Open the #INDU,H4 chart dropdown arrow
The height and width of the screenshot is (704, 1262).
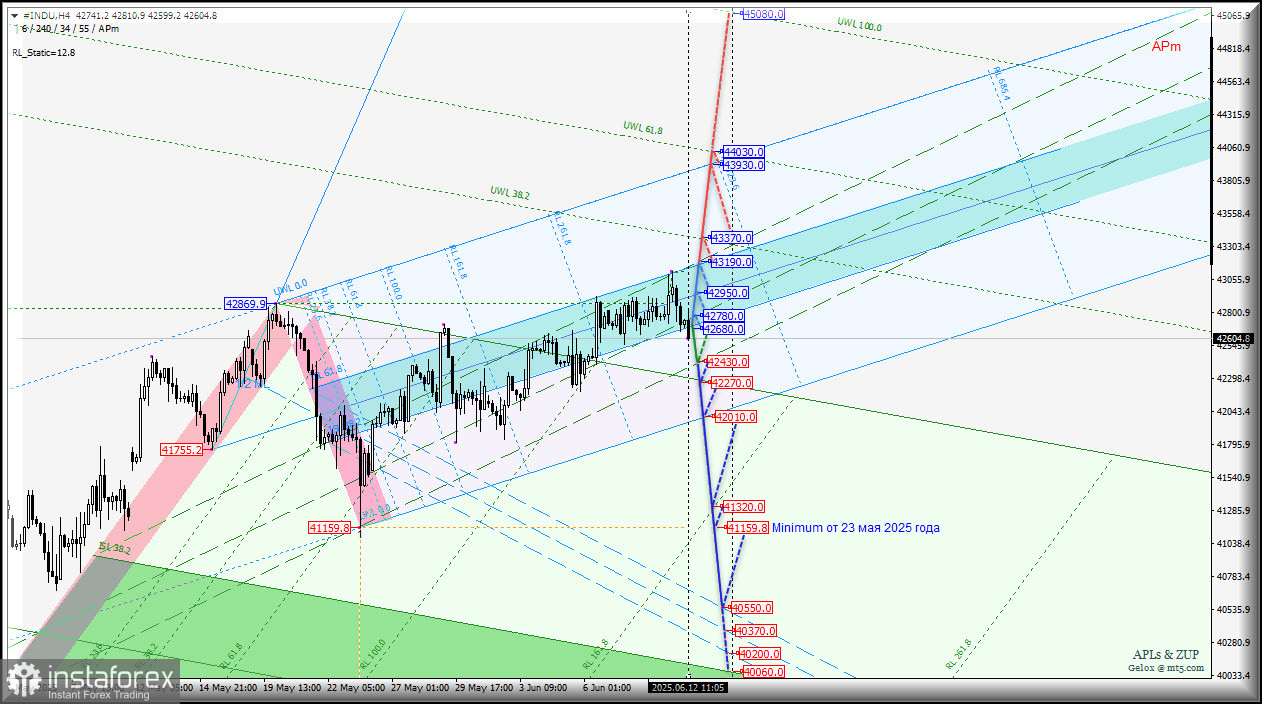tap(15, 16)
